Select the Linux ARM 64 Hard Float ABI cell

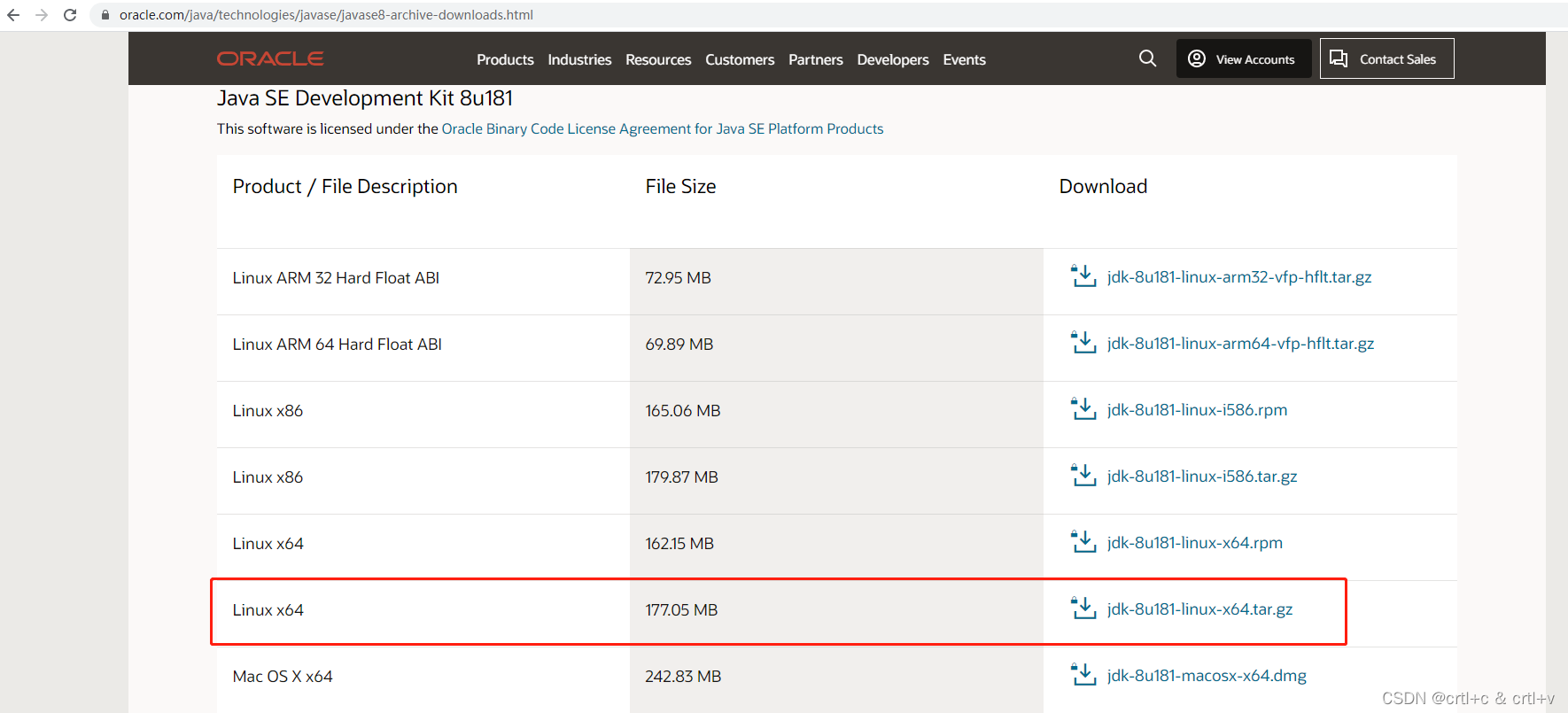click(x=337, y=344)
